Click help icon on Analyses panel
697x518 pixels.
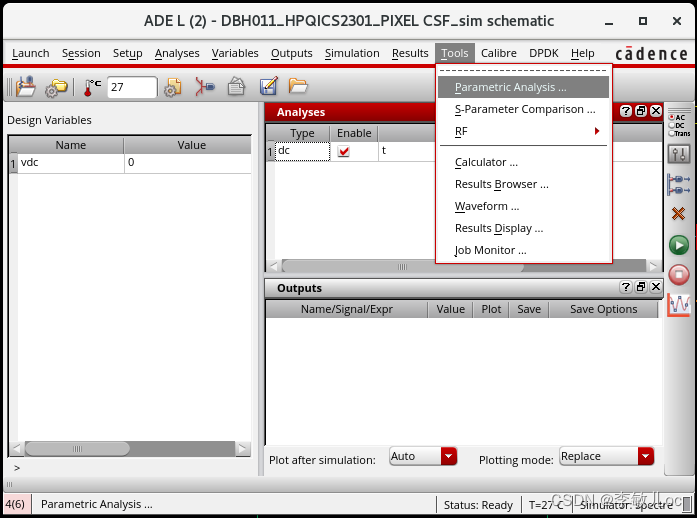[x=625, y=111]
